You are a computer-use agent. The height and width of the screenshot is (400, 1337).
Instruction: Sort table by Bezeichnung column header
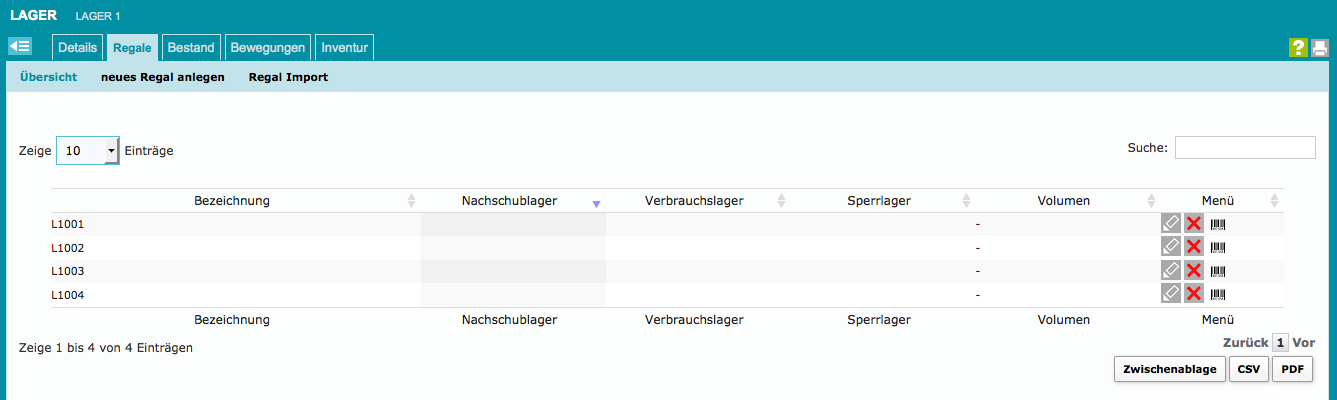[232, 201]
